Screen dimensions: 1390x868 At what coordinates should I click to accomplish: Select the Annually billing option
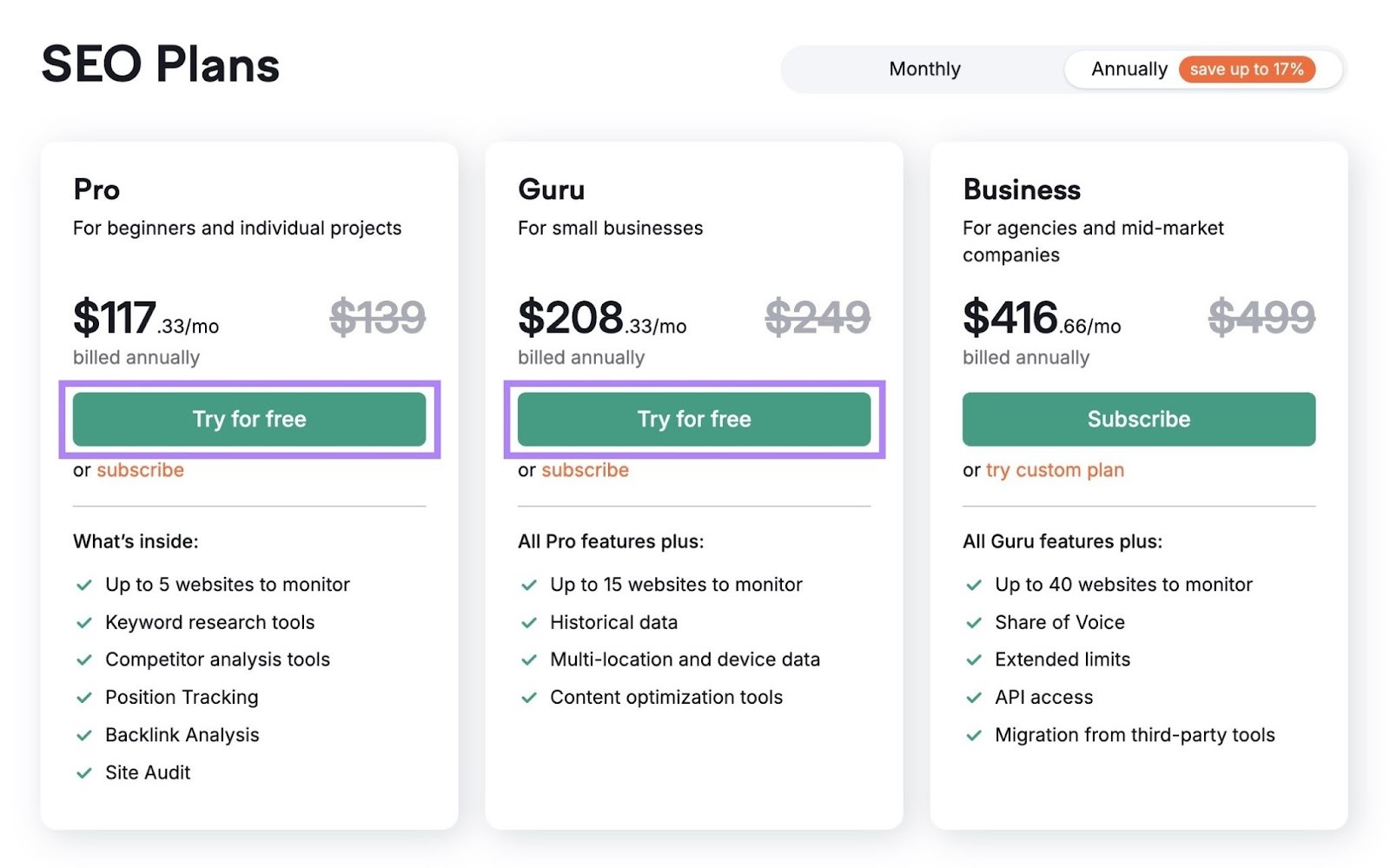[x=1129, y=69]
